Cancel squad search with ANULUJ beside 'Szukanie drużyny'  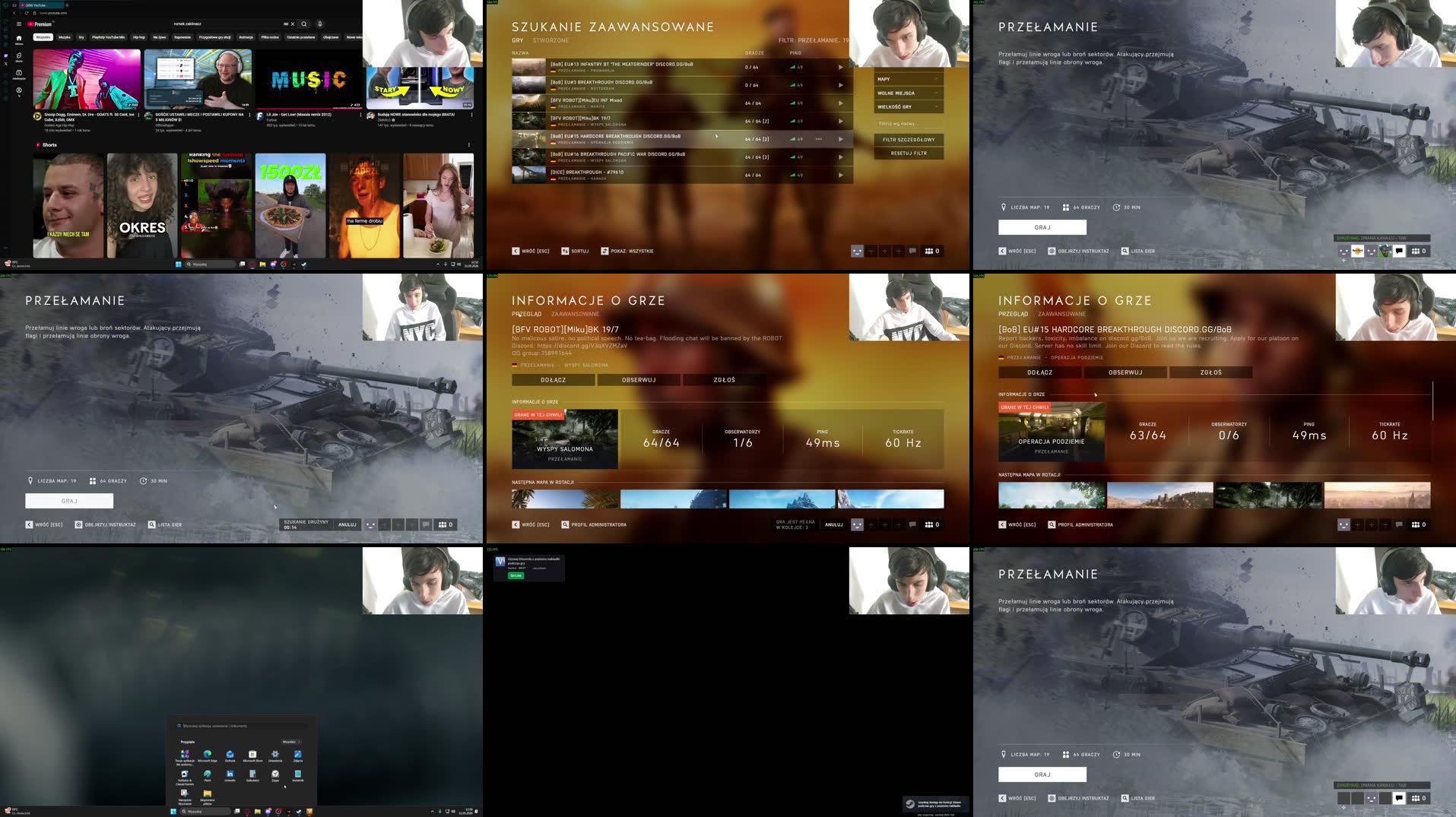(347, 524)
